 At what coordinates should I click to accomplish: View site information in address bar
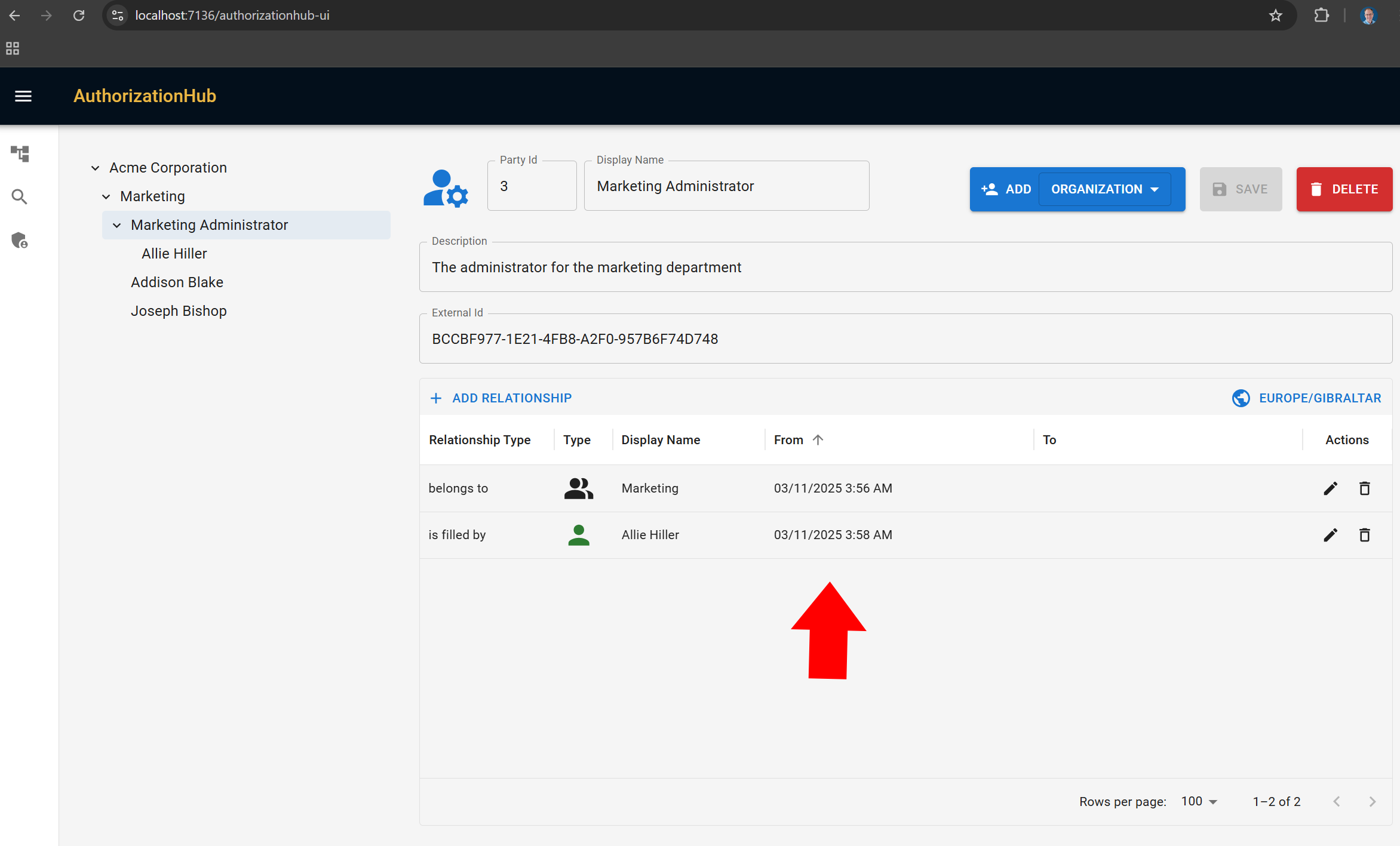click(x=118, y=16)
